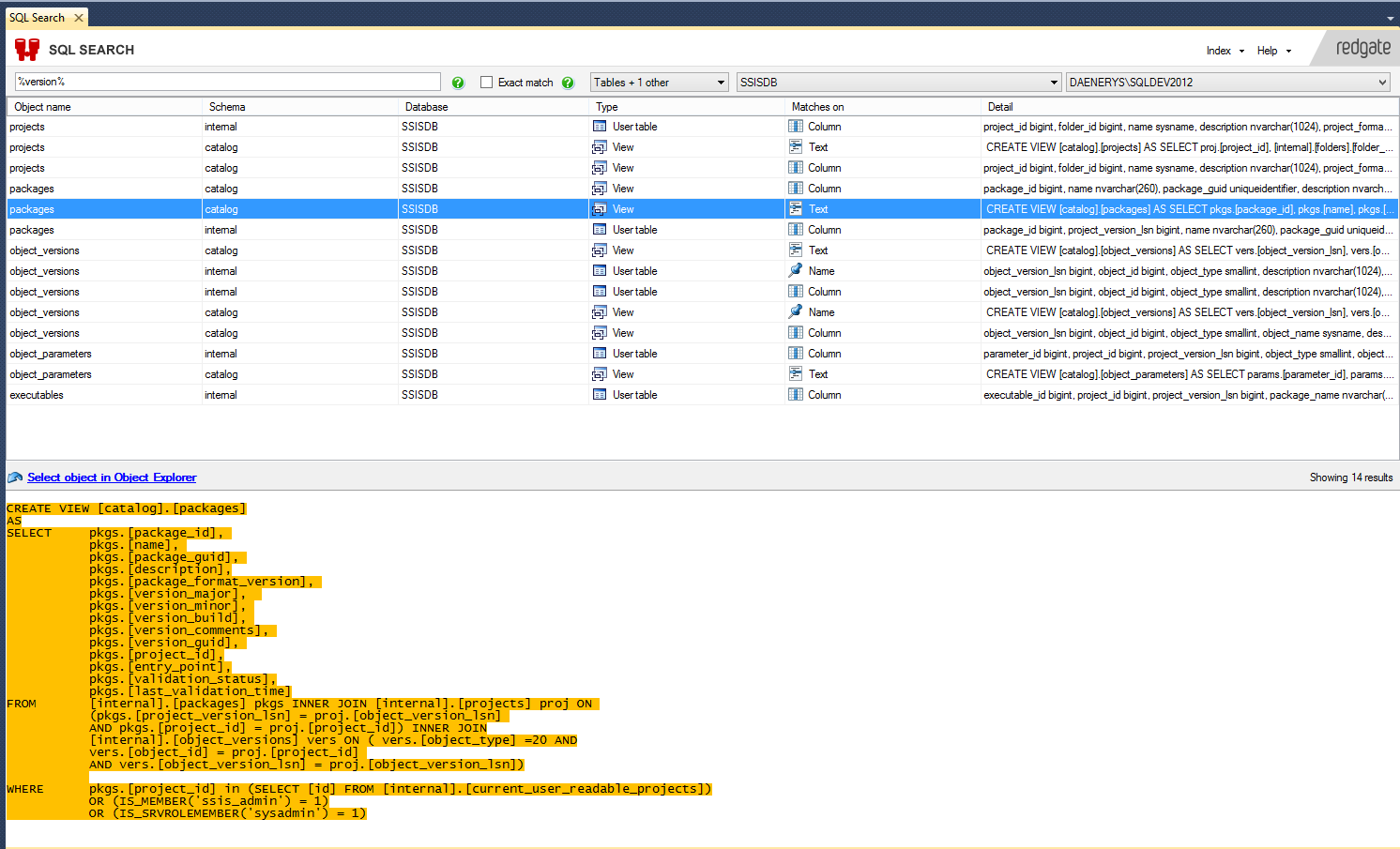Click User table icon in executables row
The image size is (1400, 849).
tap(600, 395)
